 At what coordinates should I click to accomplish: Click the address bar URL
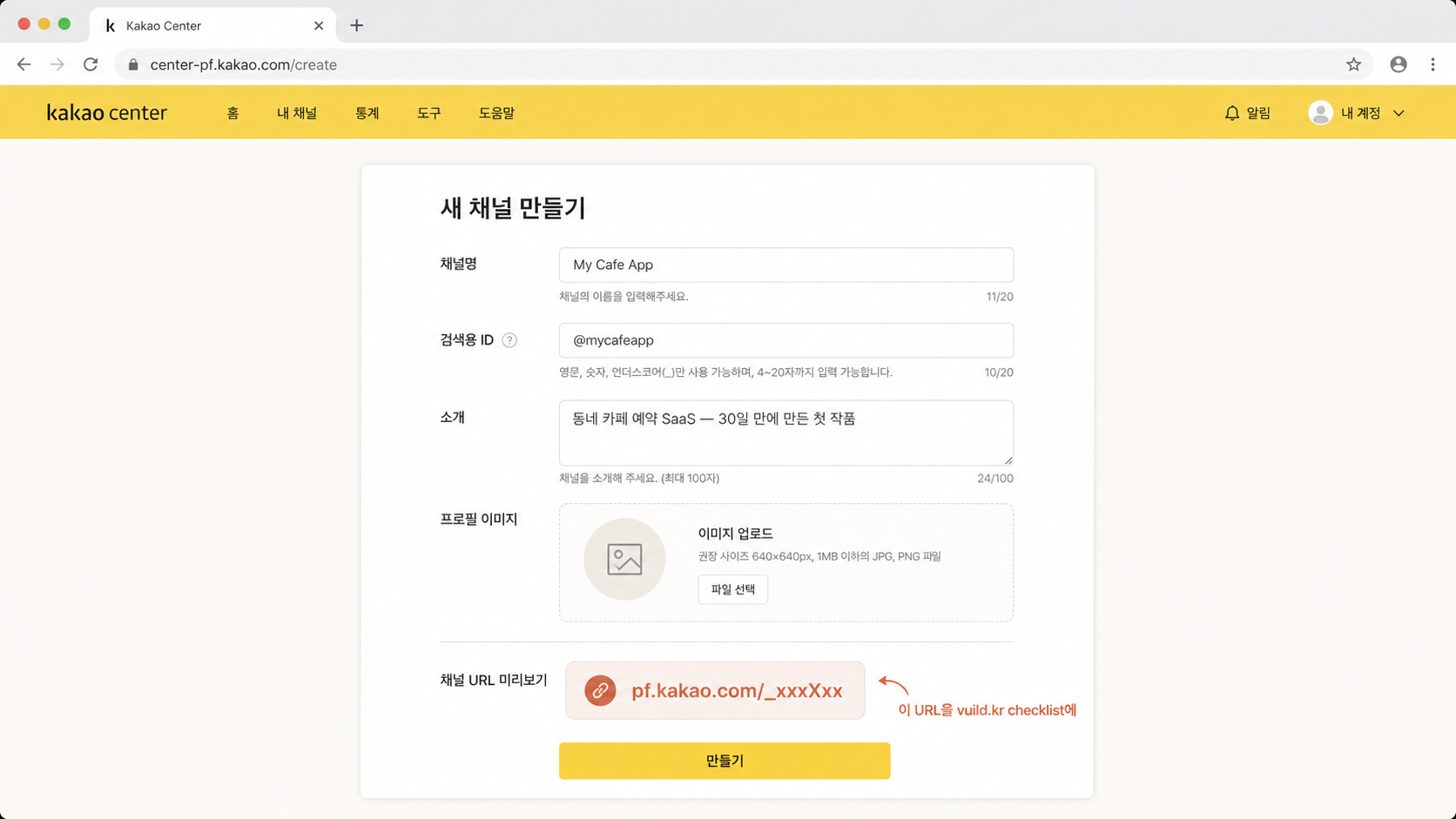coord(244,64)
